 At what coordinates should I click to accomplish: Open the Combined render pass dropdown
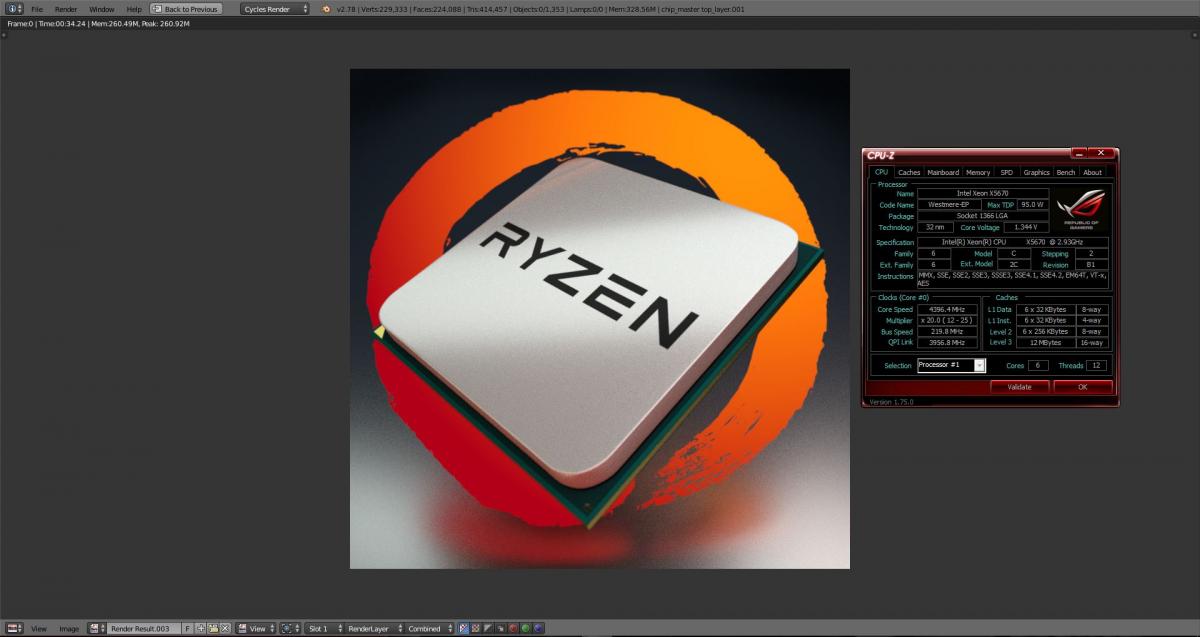(x=429, y=628)
